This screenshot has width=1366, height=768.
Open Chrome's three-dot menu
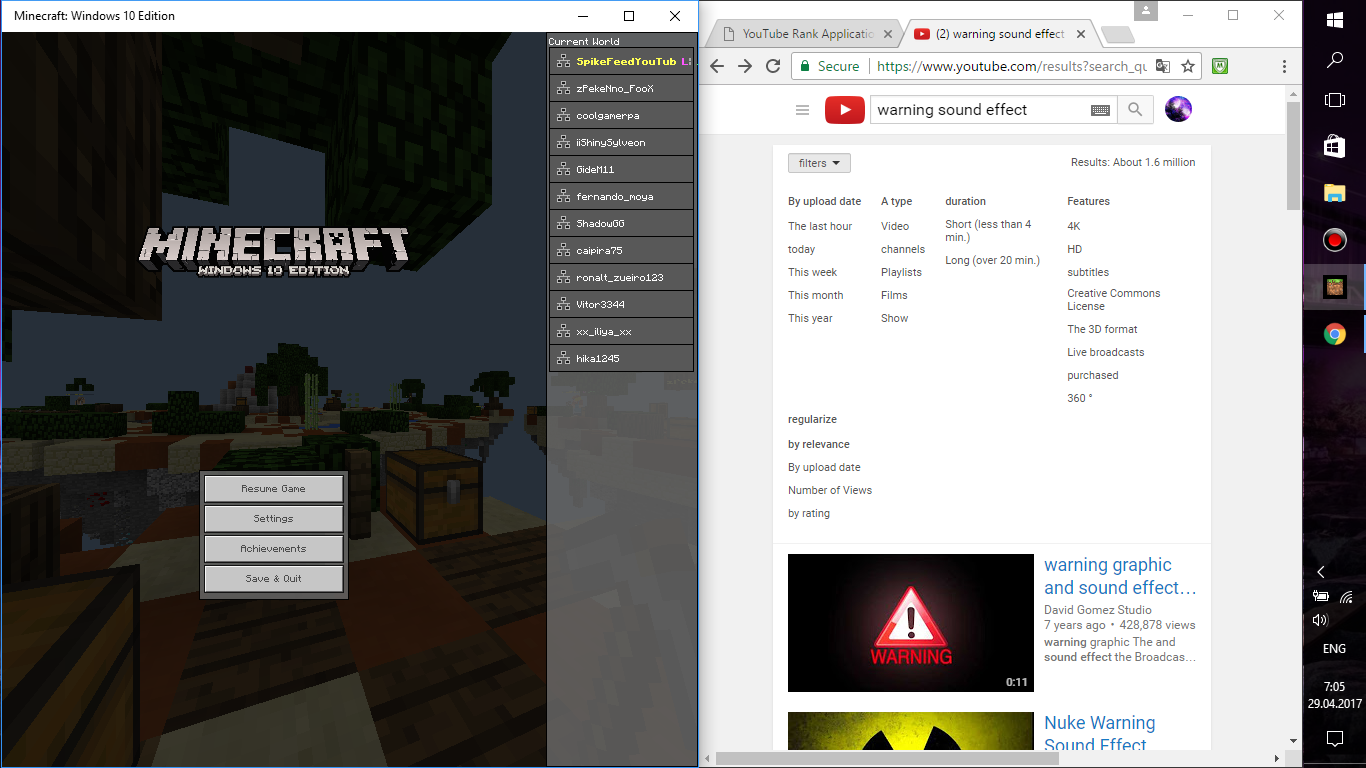click(x=1284, y=66)
